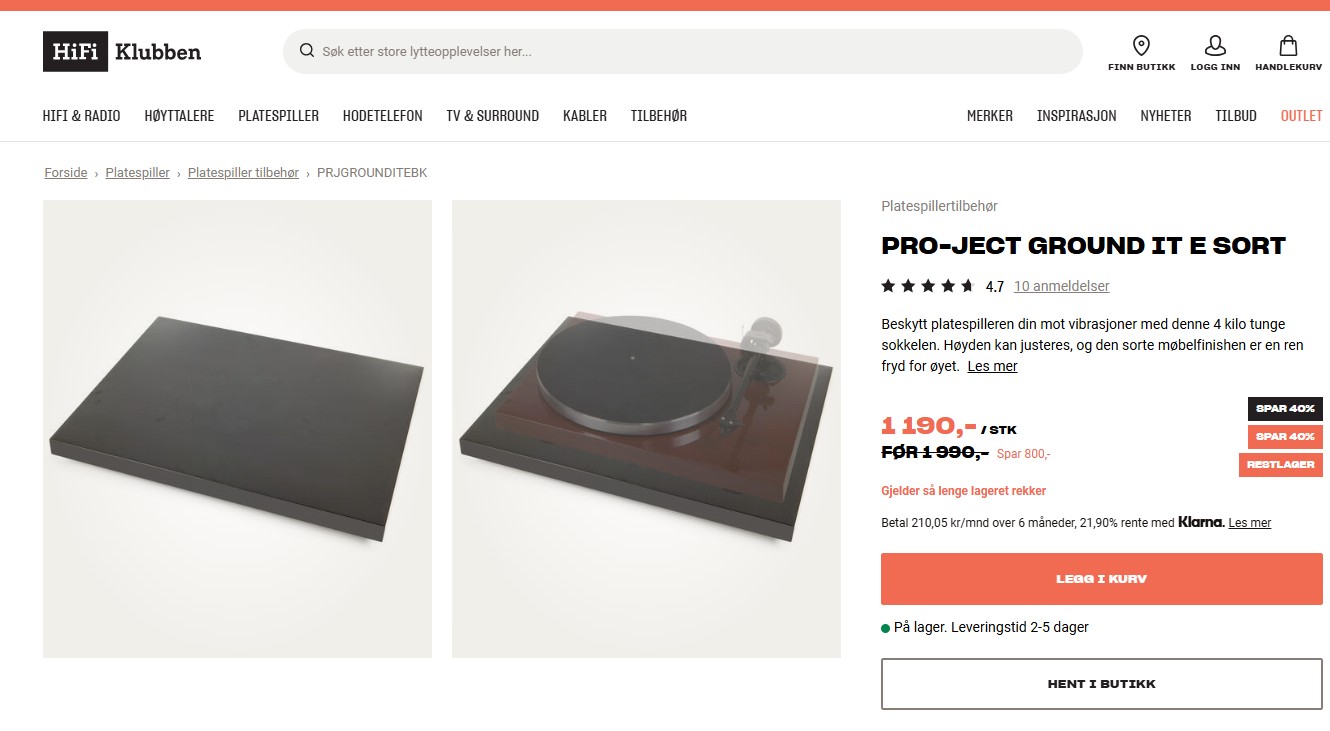1330x731 pixels.
Task: Click the star rating icons
Action: pos(928,286)
